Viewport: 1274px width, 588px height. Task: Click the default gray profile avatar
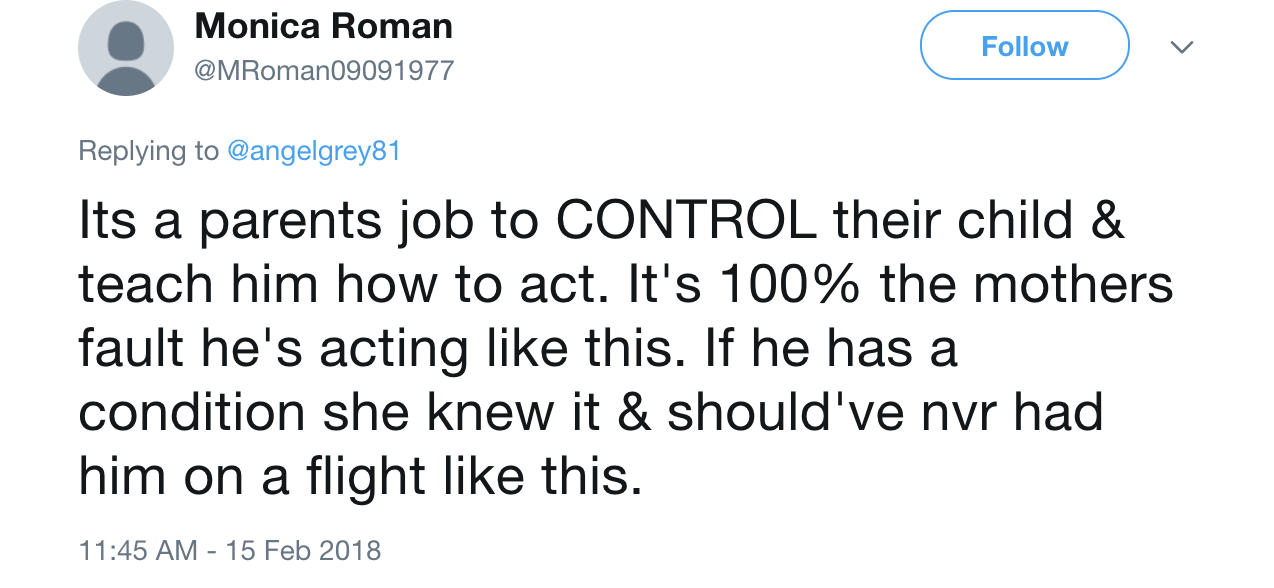127,49
